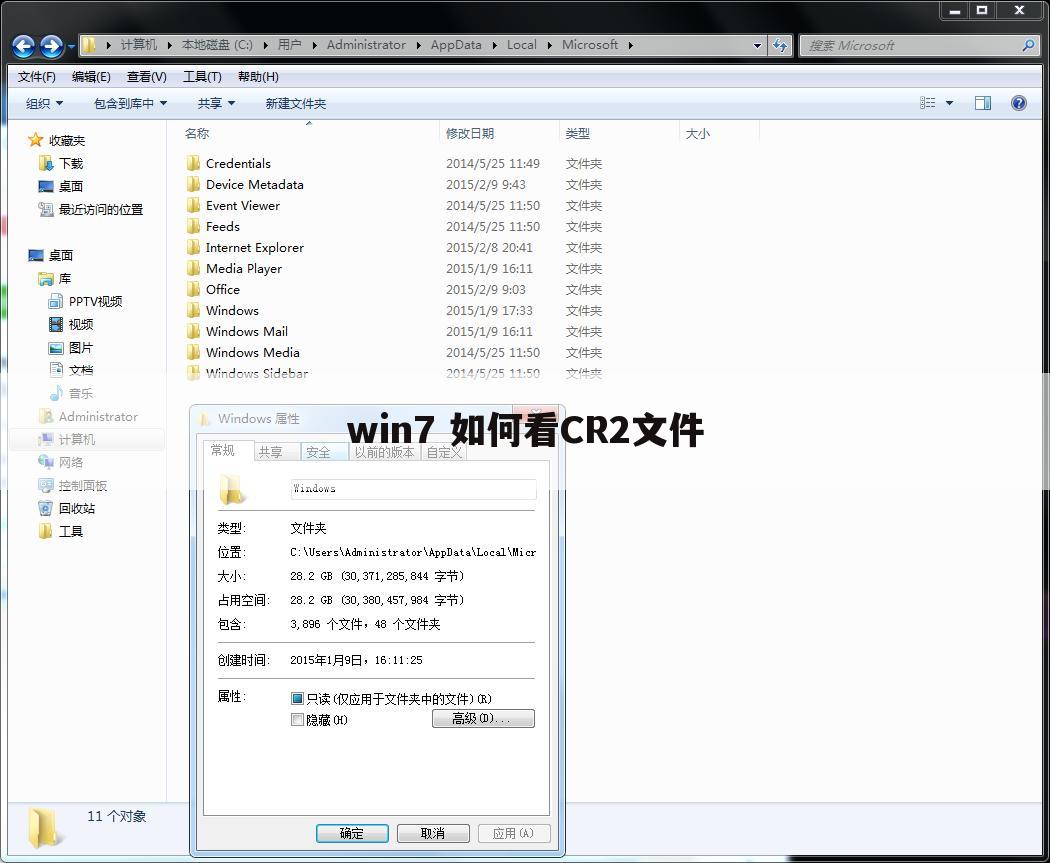Click the Cancel (取消) button
1050x863 pixels.
coord(433,834)
